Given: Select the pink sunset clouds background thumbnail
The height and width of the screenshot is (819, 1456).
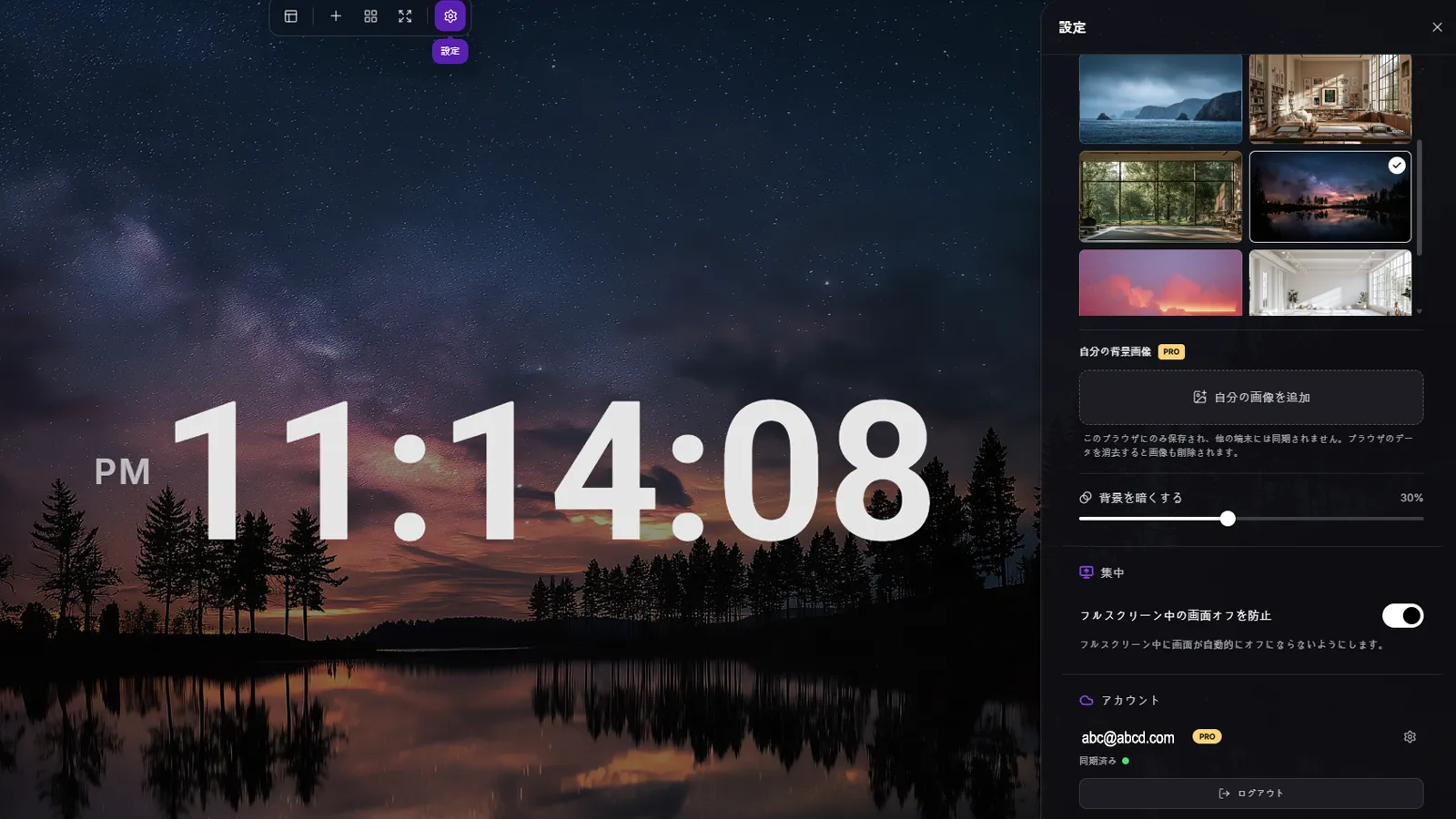Looking at the screenshot, I should tap(1160, 283).
